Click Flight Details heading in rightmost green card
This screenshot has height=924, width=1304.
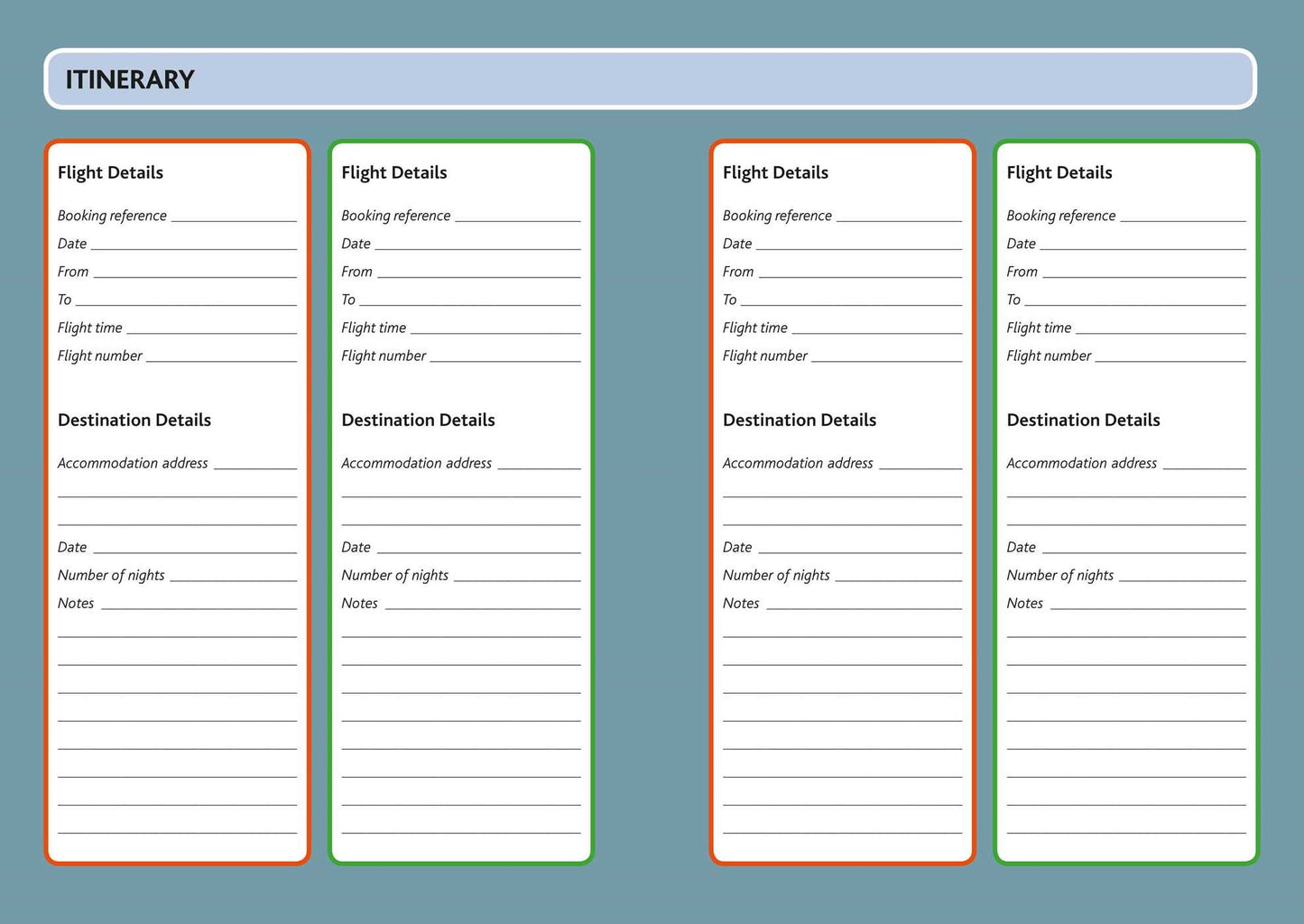(x=1059, y=172)
